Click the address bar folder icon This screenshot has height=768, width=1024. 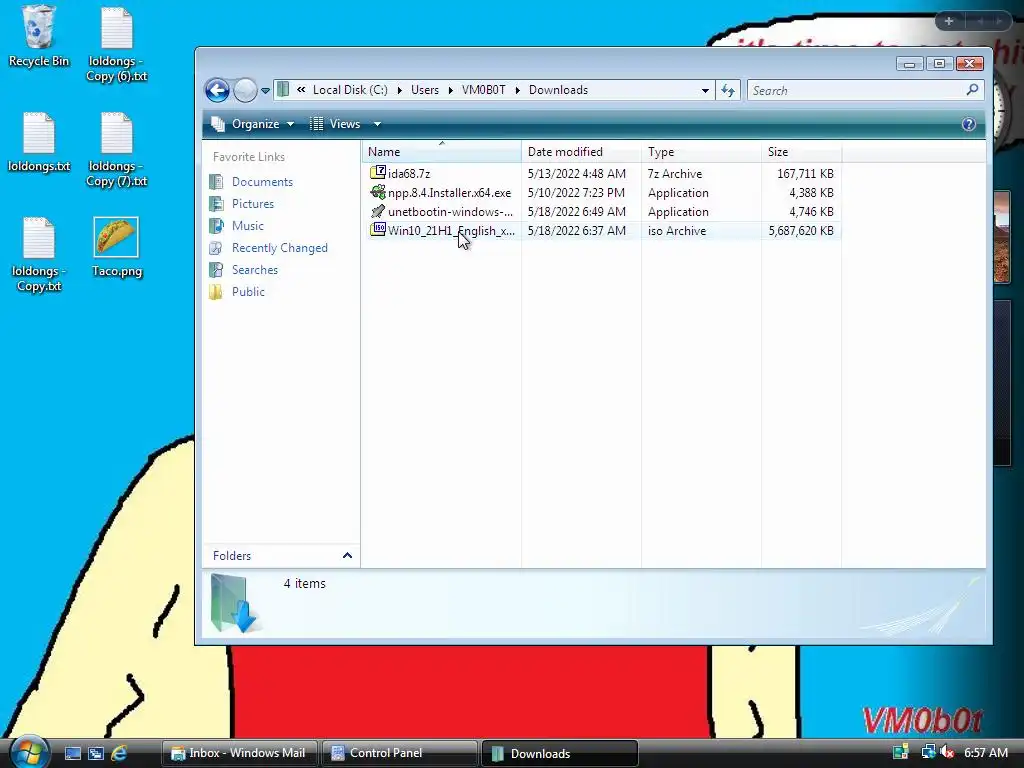[283, 89]
